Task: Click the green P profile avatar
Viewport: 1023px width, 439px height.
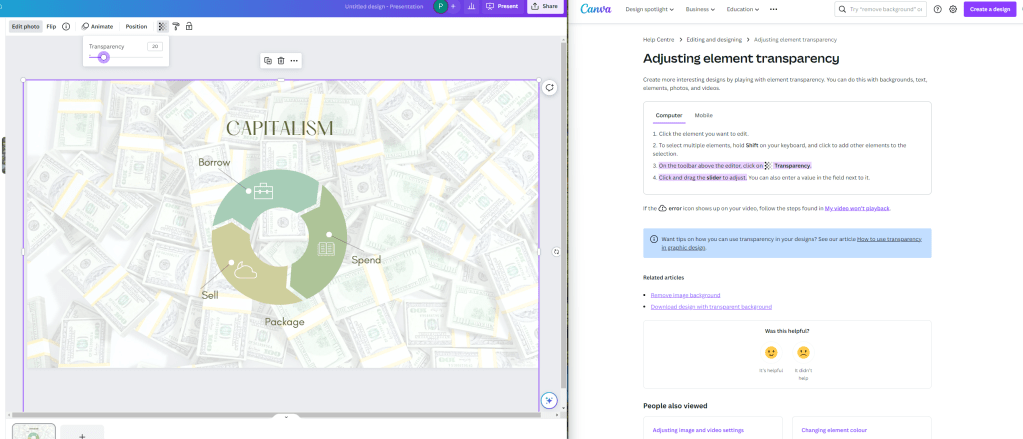Action: pos(441,7)
